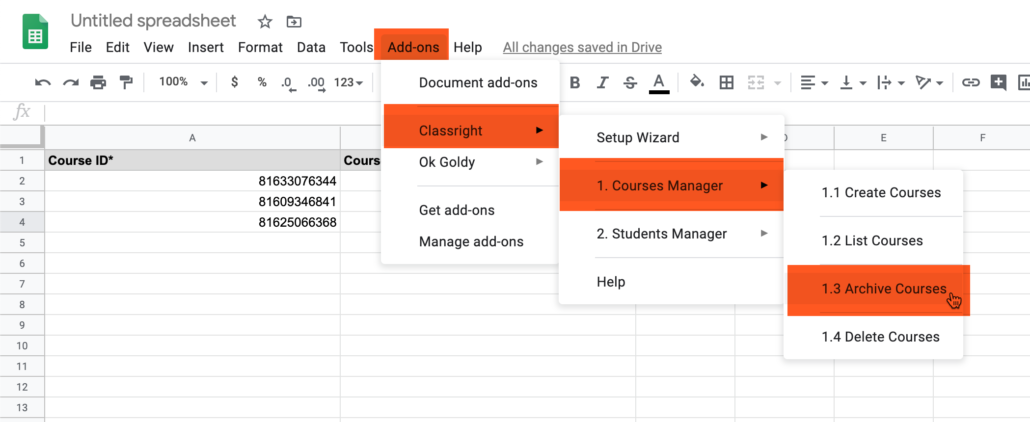Select row 4 header
Image resolution: width=1030 pixels, height=422 pixels.
pyautogui.click(x=22, y=222)
